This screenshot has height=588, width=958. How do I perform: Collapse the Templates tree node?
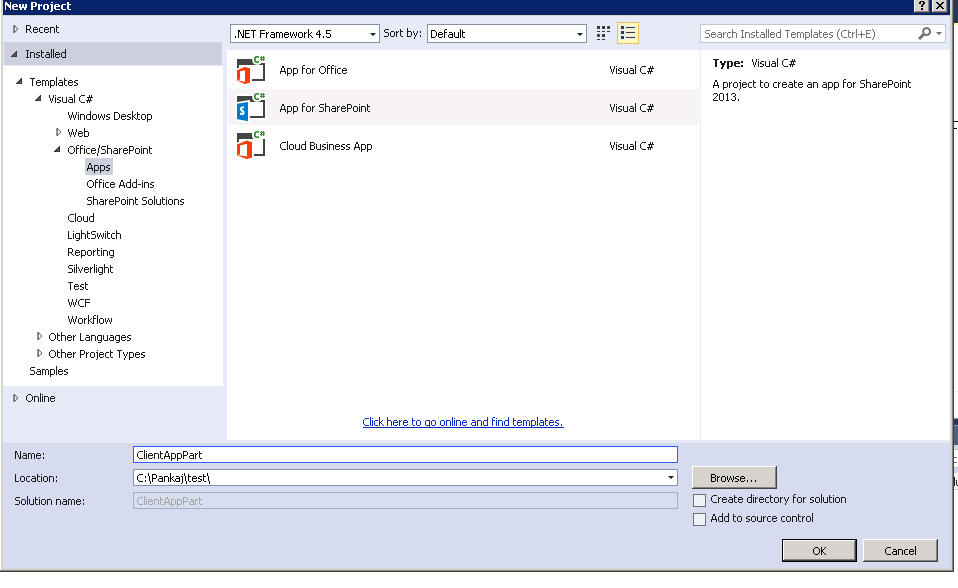pos(19,81)
